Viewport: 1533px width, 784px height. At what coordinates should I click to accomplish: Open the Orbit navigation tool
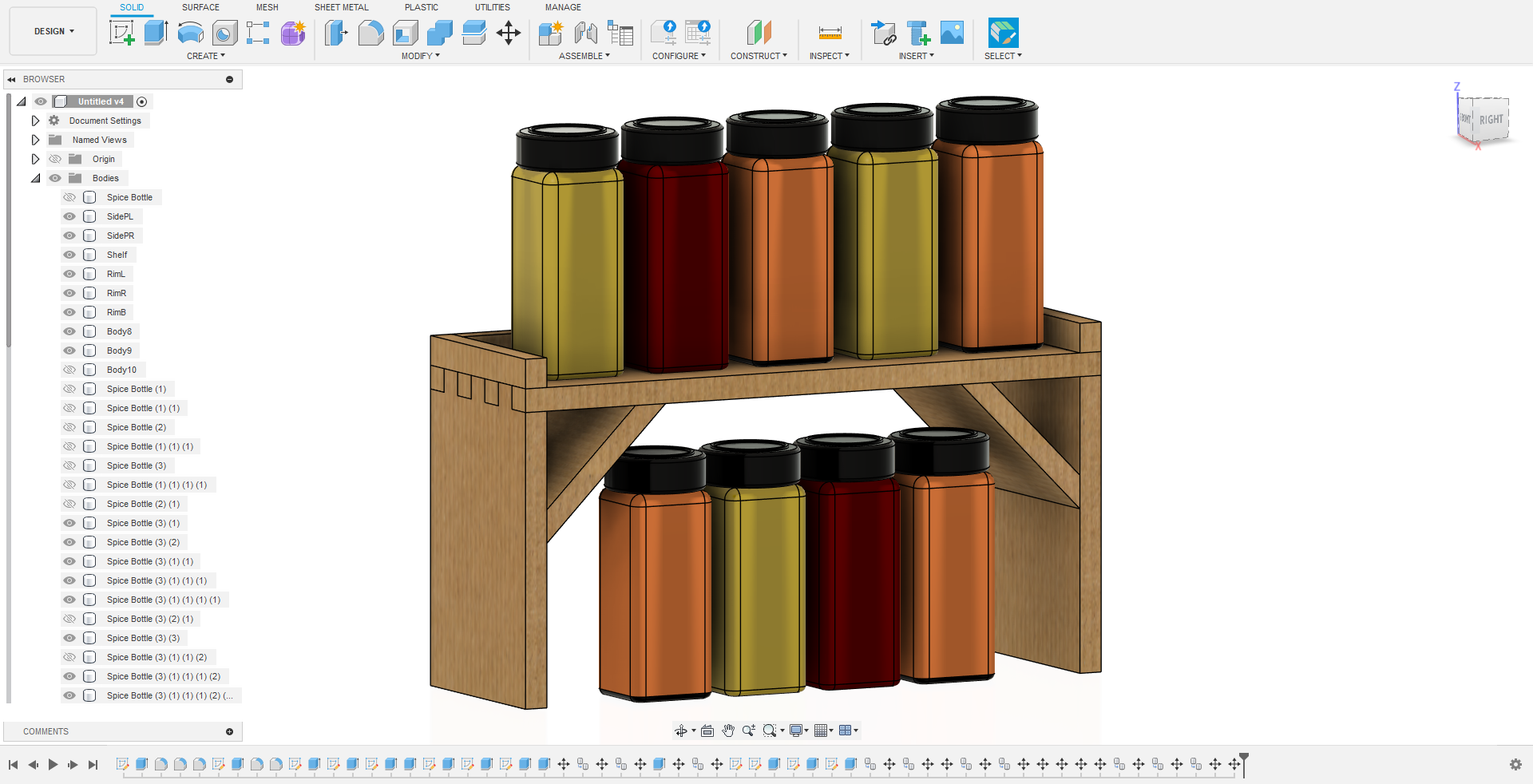tap(681, 731)
